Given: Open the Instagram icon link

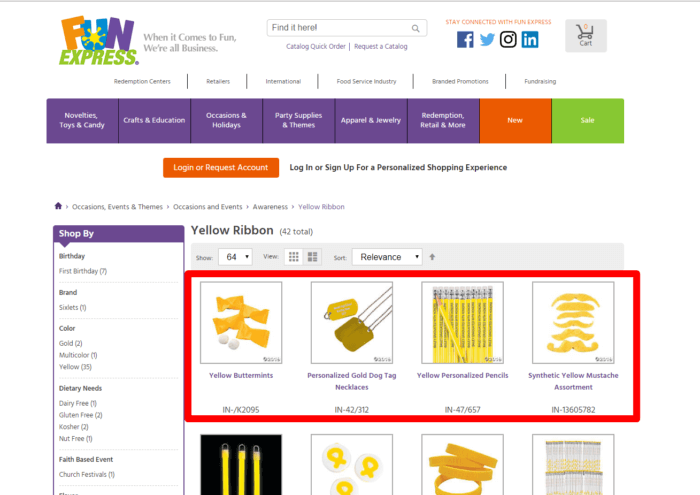Looking at the screenshot, I should pos(509,40).
